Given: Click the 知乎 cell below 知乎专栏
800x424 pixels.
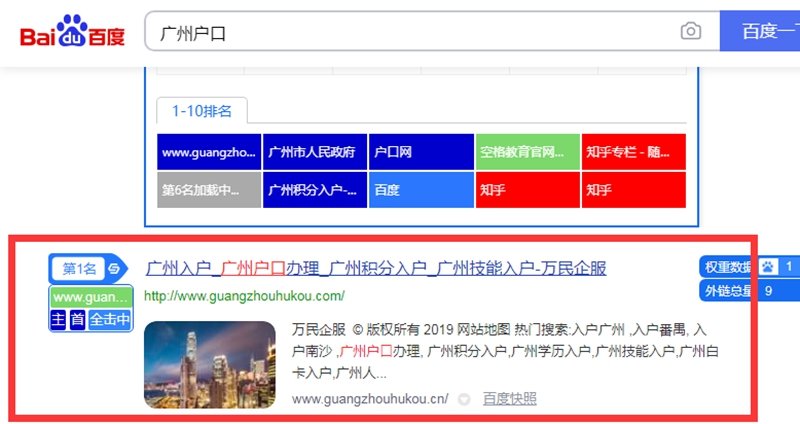Looking at the screenshot, I should click(x=634, y=190).
